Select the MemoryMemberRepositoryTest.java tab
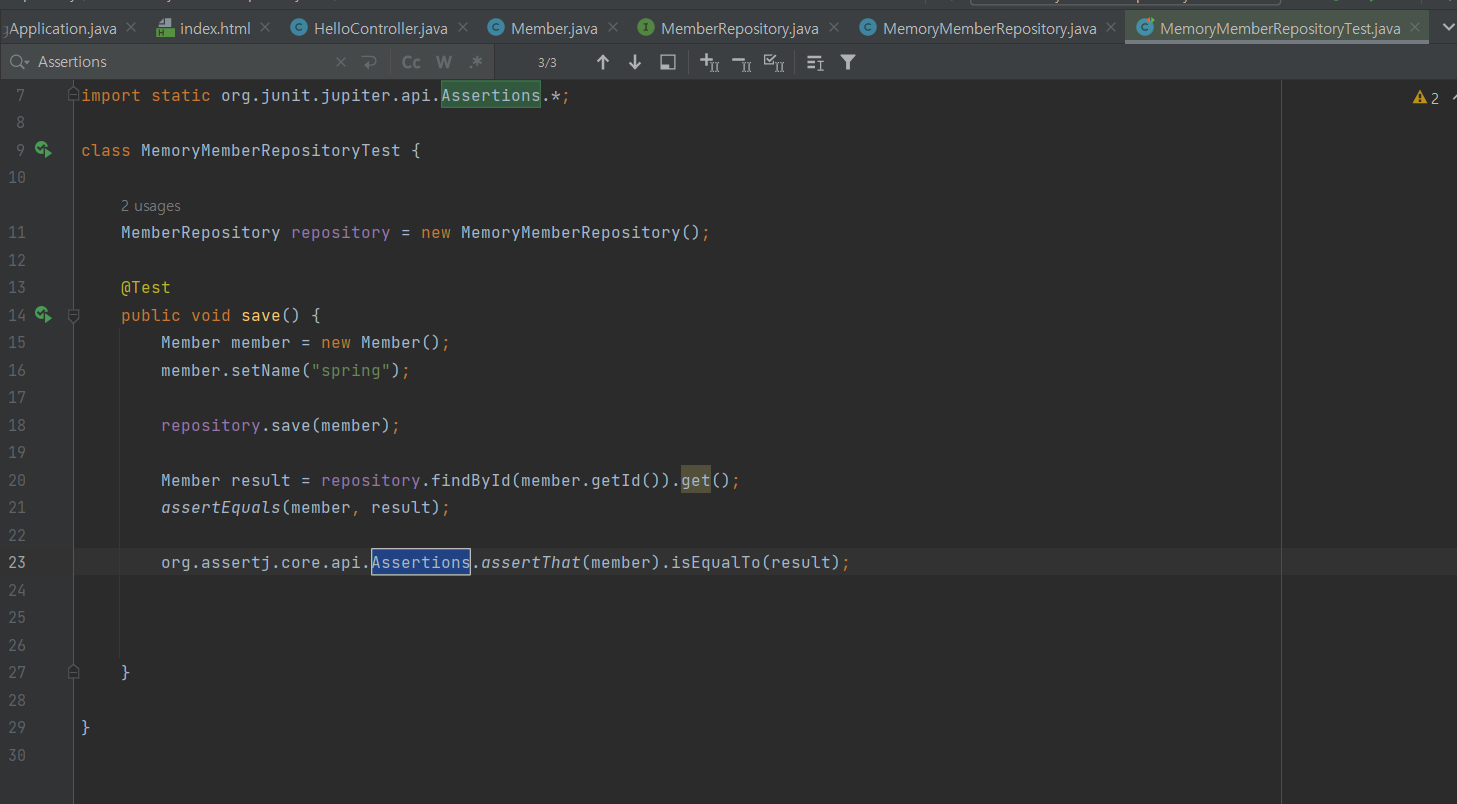The image size is (1457, 804). 1279,28
